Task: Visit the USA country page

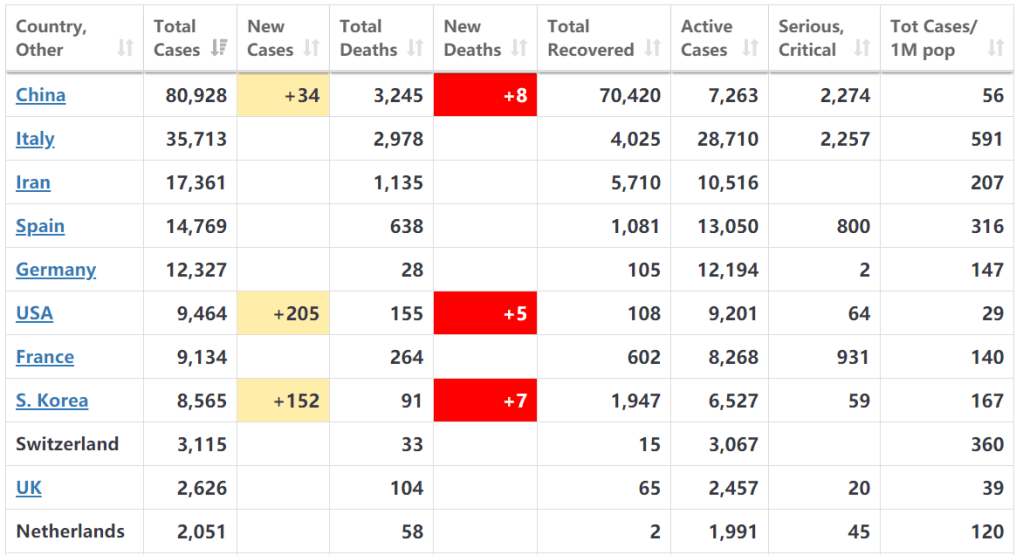Action: (34, 314)
